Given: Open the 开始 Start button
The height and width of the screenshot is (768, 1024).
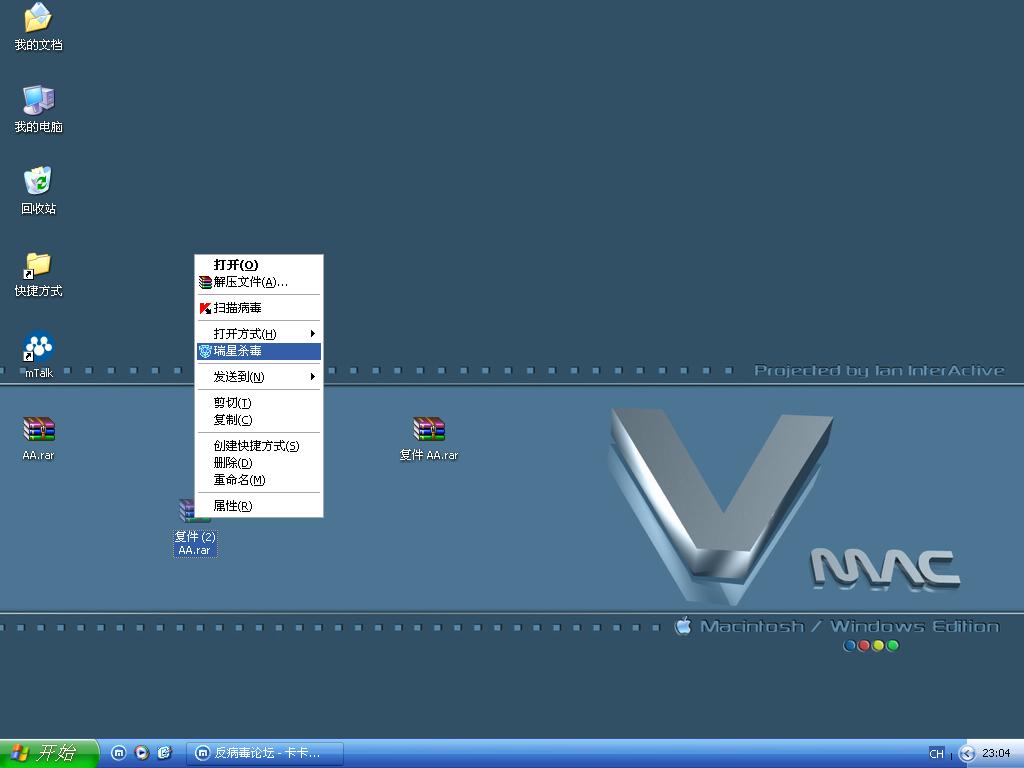Looking at the screenshot, I should click(x=48, y=753).
